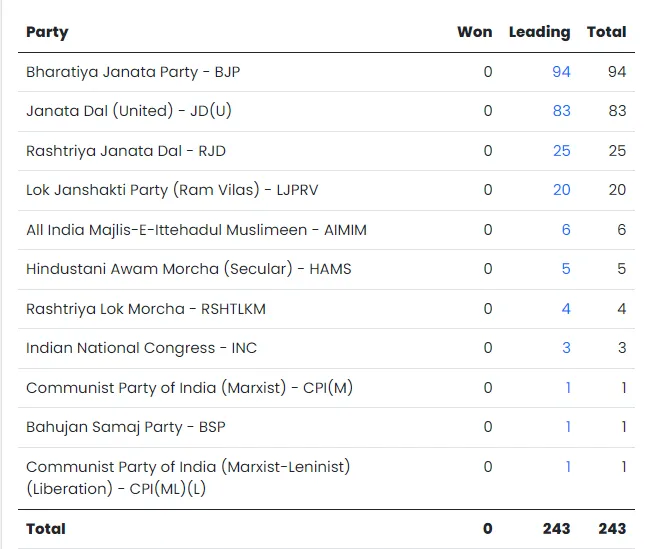The width and height of the screenshot is (651, 549).
Task: Click the Won column header
Action: point(474,32)
